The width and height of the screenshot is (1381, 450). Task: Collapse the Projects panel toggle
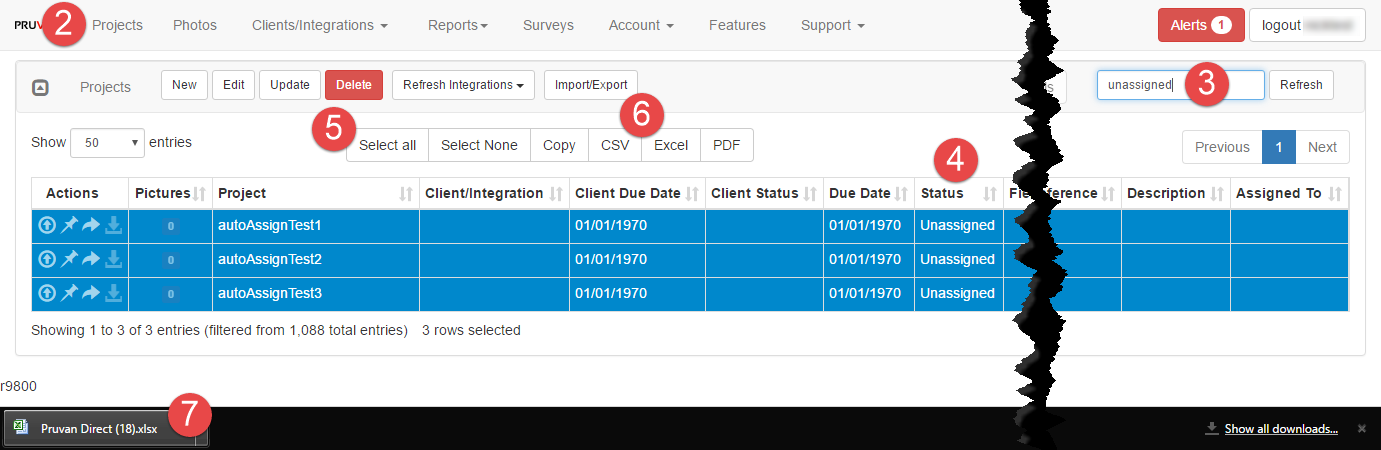[x=41, y=87]
